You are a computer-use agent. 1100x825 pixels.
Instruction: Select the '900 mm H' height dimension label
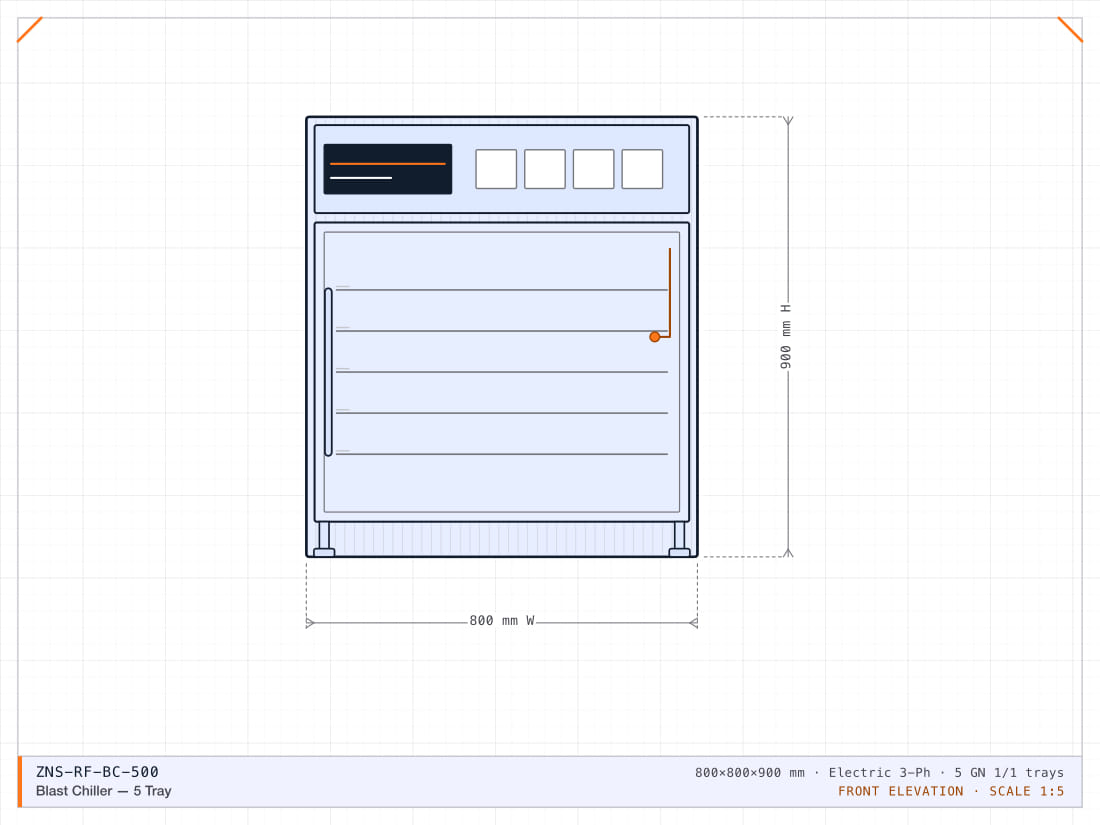[x=786, y=337]
